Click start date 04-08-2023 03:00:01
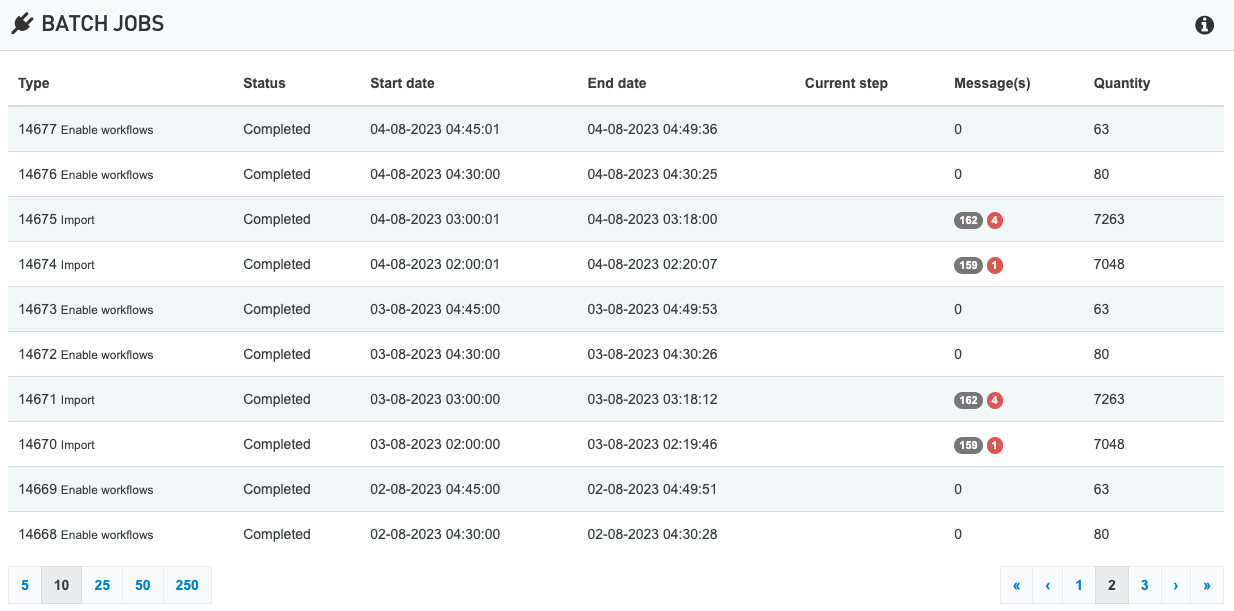This screenshot has width=1234, height=611. (435, 219)
